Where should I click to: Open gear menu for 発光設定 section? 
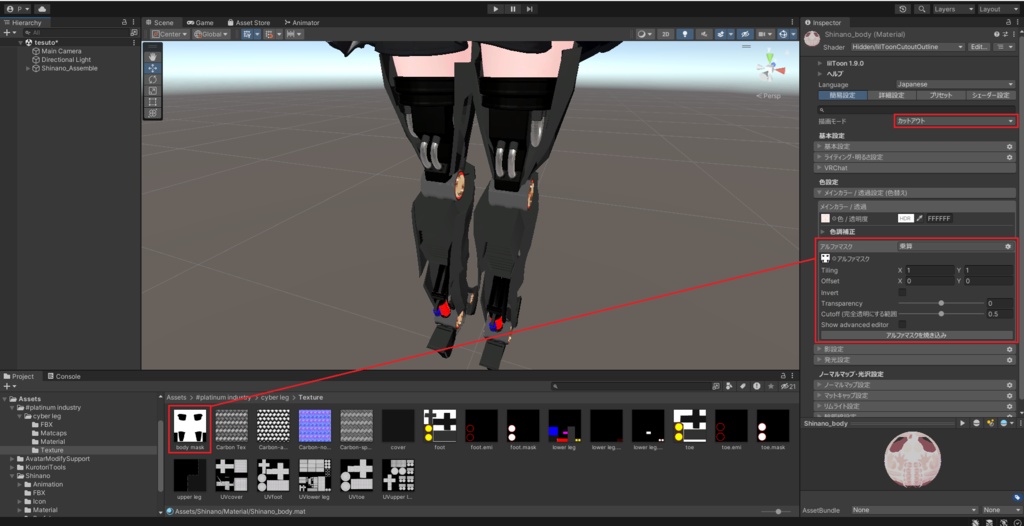[1010, 360]
